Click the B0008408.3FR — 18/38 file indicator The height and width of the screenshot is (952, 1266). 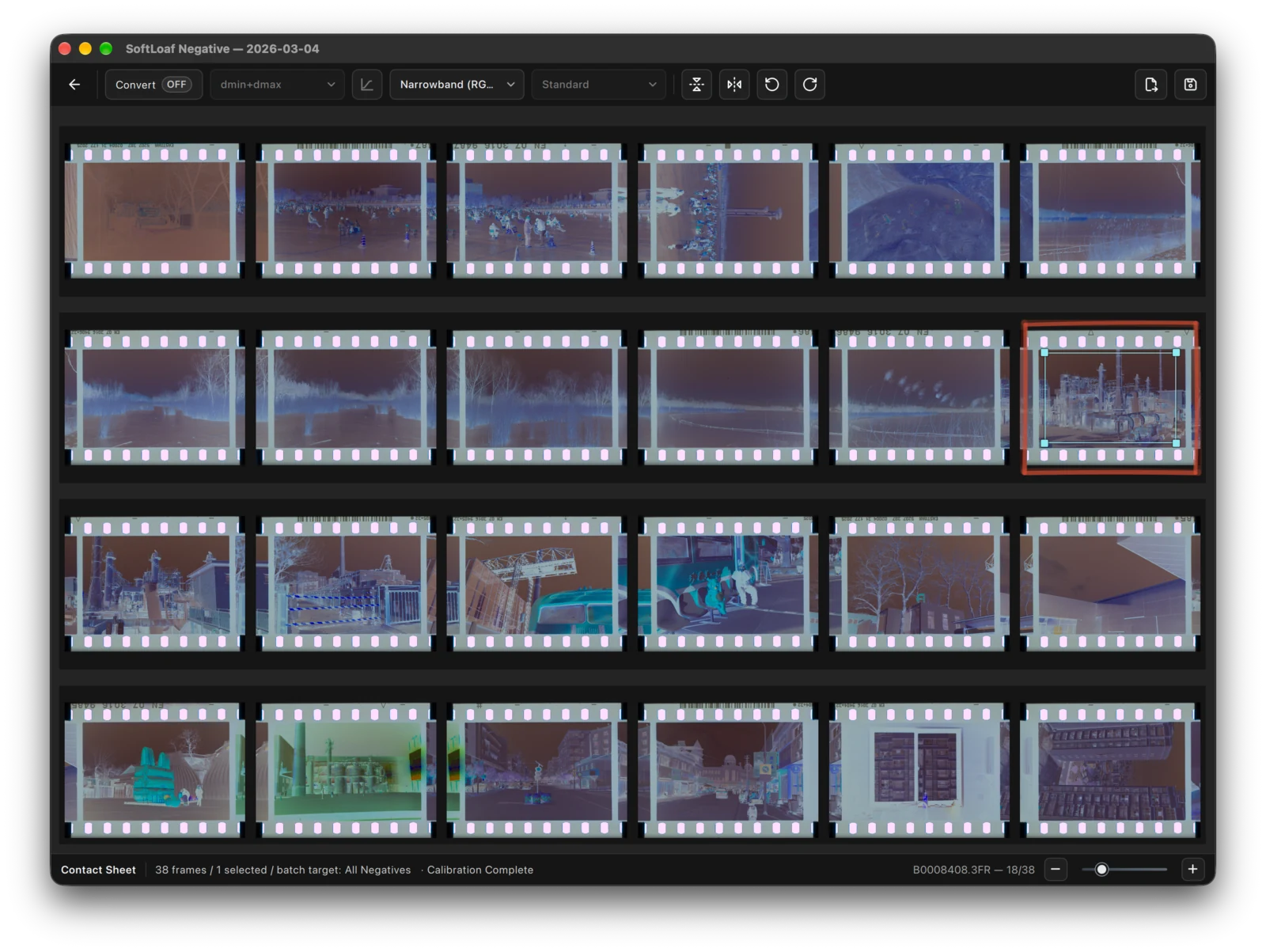973,870
